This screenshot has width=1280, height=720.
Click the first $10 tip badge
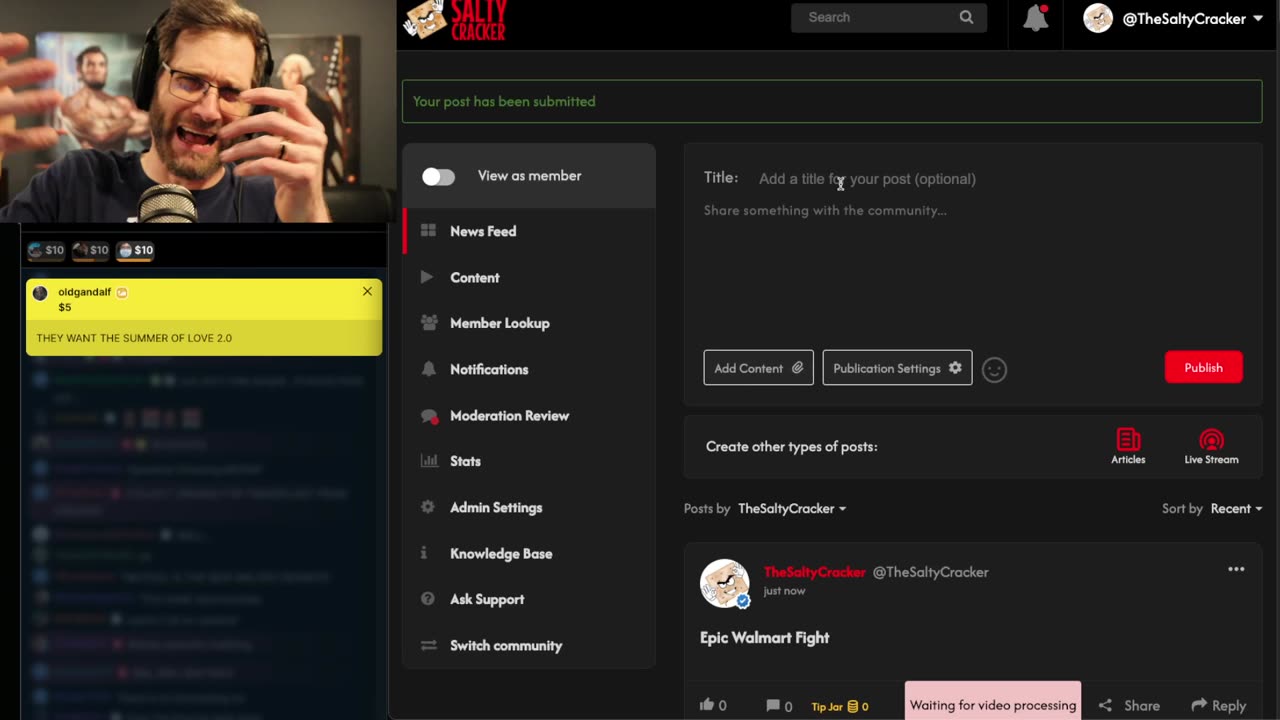(46, 250)
